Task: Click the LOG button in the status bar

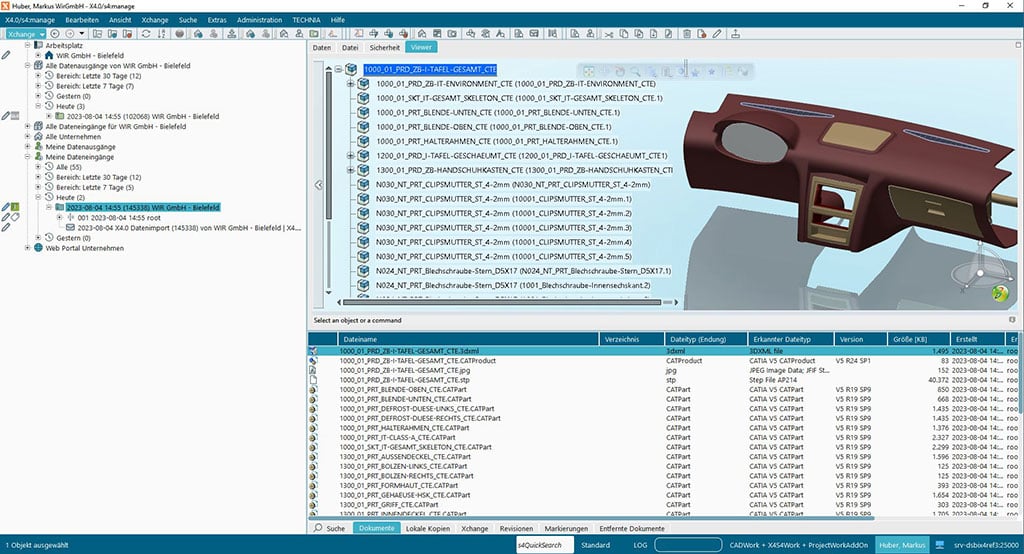Action: click(x=640, y=544)
